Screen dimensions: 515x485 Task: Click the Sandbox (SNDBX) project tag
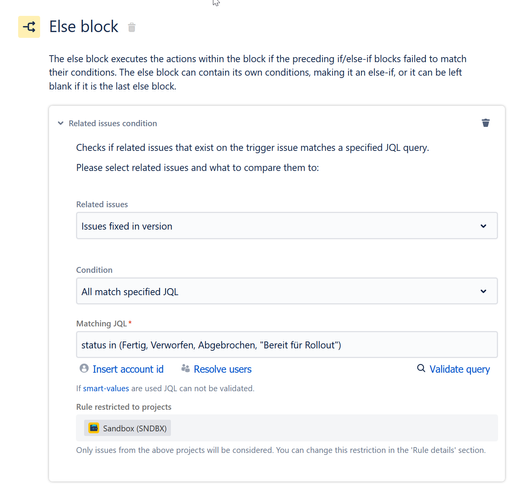[x=127, y=428]
